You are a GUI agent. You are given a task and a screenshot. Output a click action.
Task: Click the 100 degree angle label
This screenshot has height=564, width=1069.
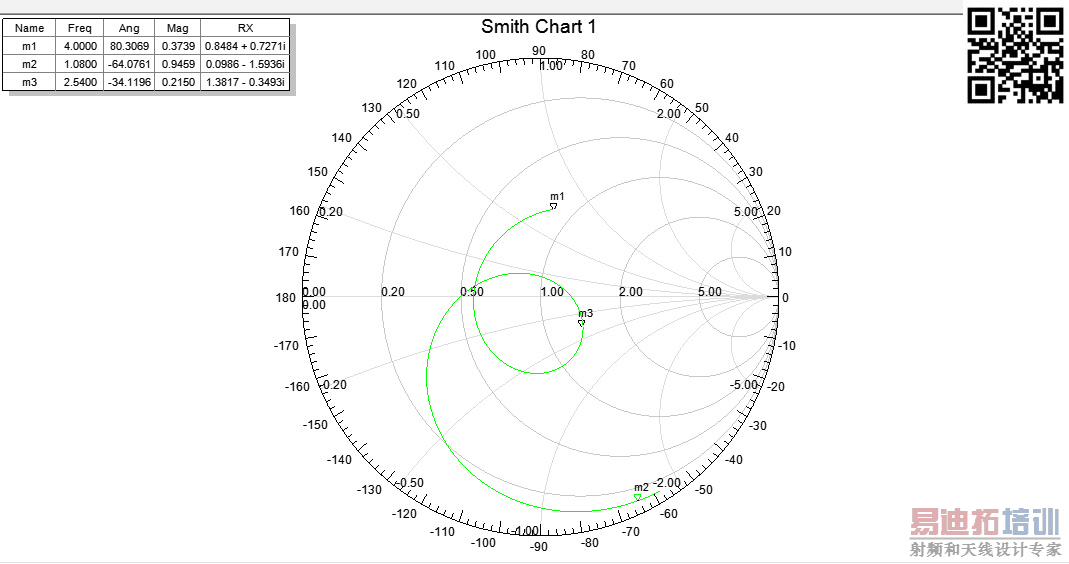tap(485, 55)
